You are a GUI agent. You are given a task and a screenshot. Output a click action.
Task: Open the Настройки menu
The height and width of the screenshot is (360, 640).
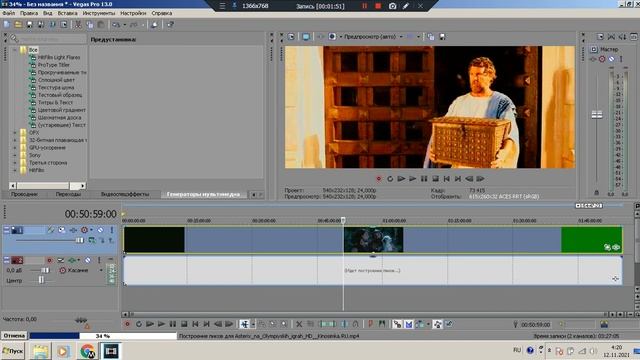tap(133, 13)
